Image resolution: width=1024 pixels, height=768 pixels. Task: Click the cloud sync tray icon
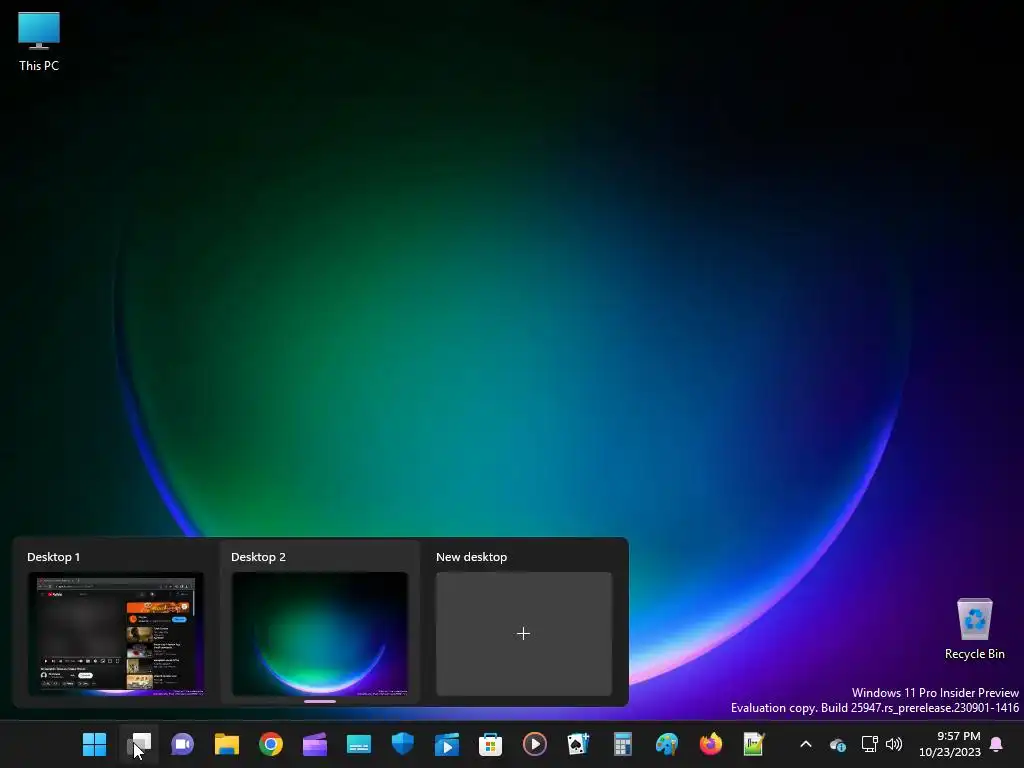[x=838, y=744]
